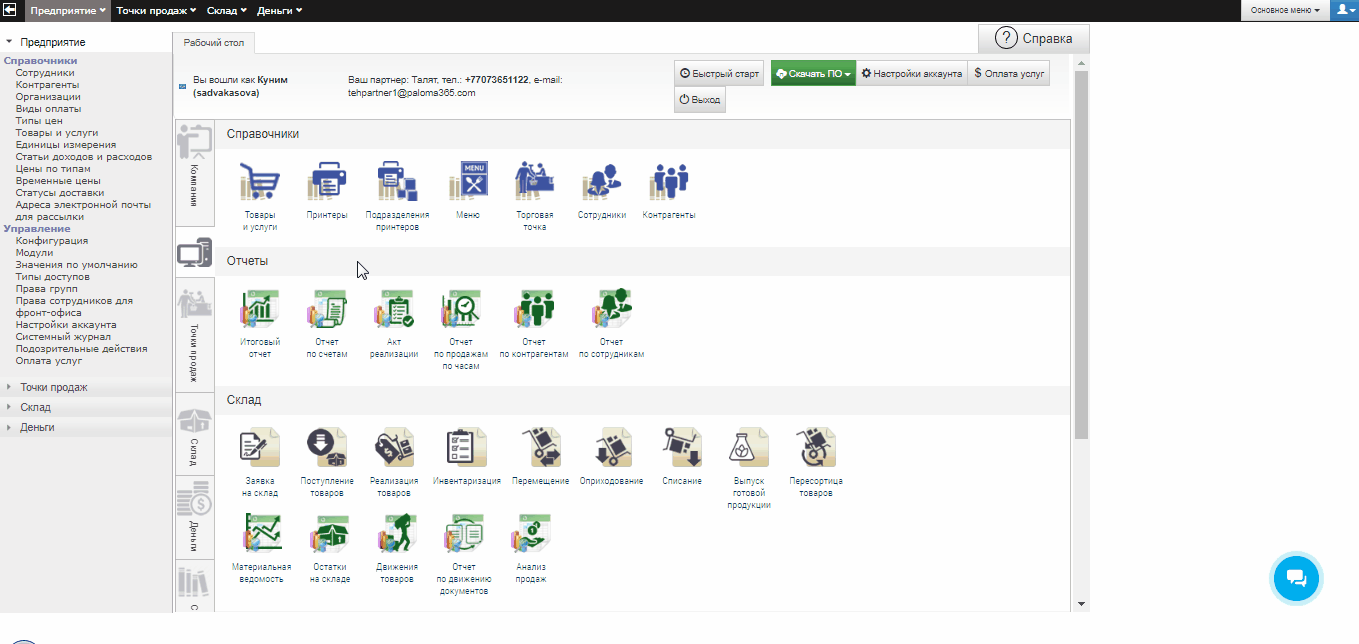Open the Анализ продаж icon

tap(530, 535)
